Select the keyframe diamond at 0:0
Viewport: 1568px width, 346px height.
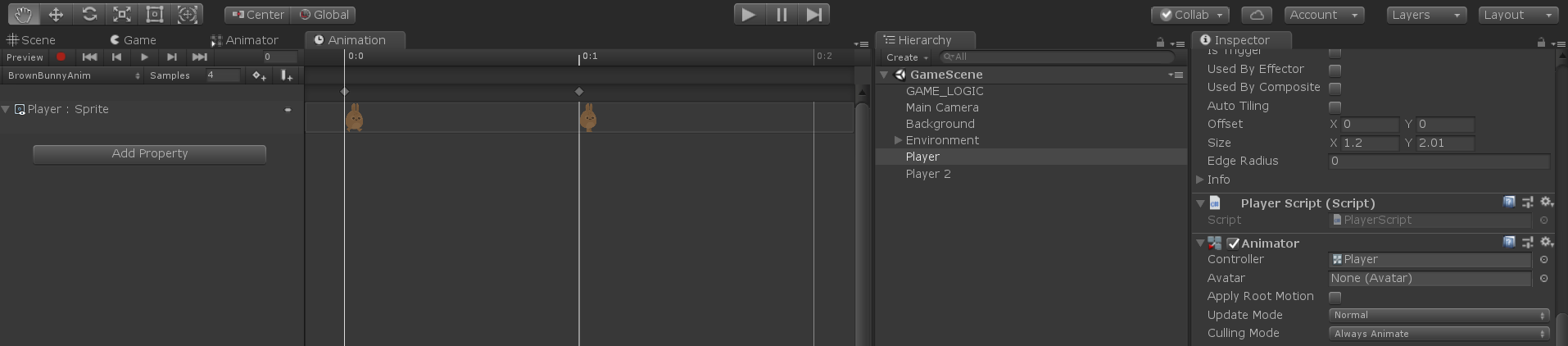click(x=345, y=92)
